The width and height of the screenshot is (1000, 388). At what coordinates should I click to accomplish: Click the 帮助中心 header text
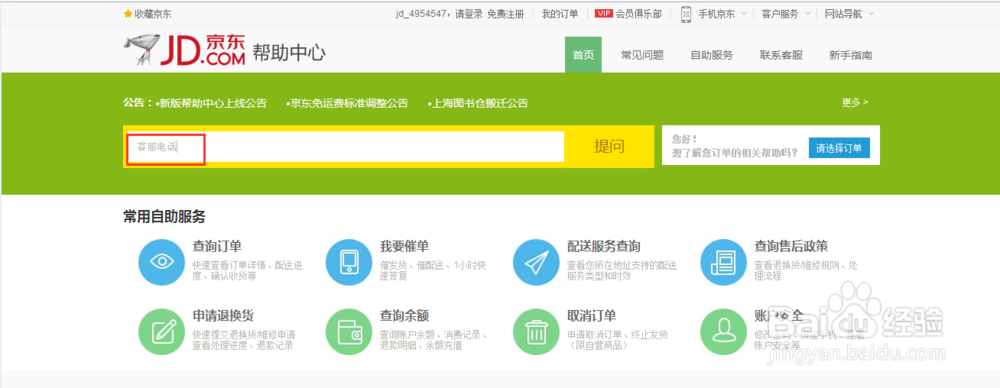click(x=289, y=52)
